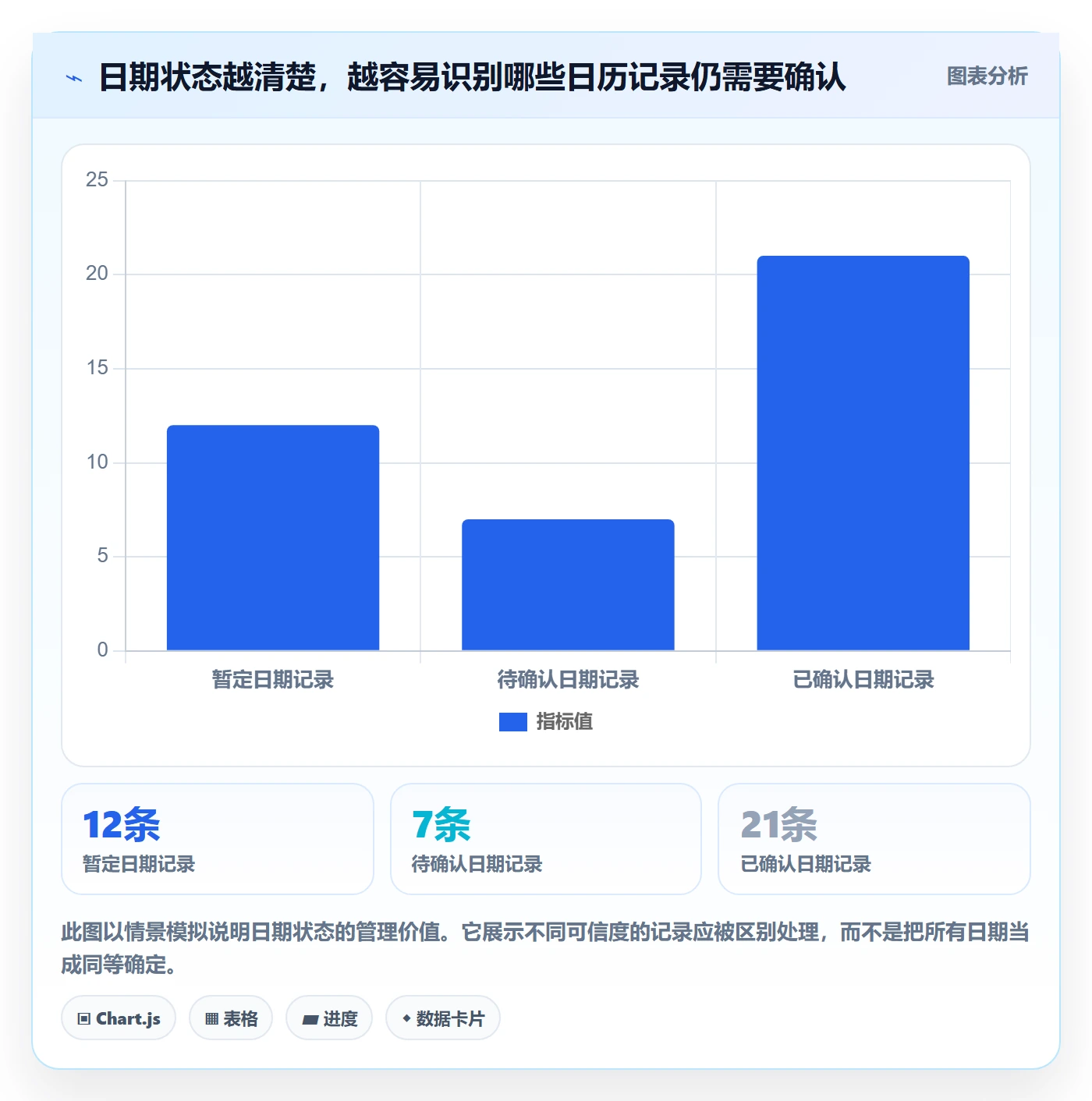Image resolution: width=1092 pixels, height=1101 pixels.
Task: Select the 21条 stat value
Action: tap(778, 825)
